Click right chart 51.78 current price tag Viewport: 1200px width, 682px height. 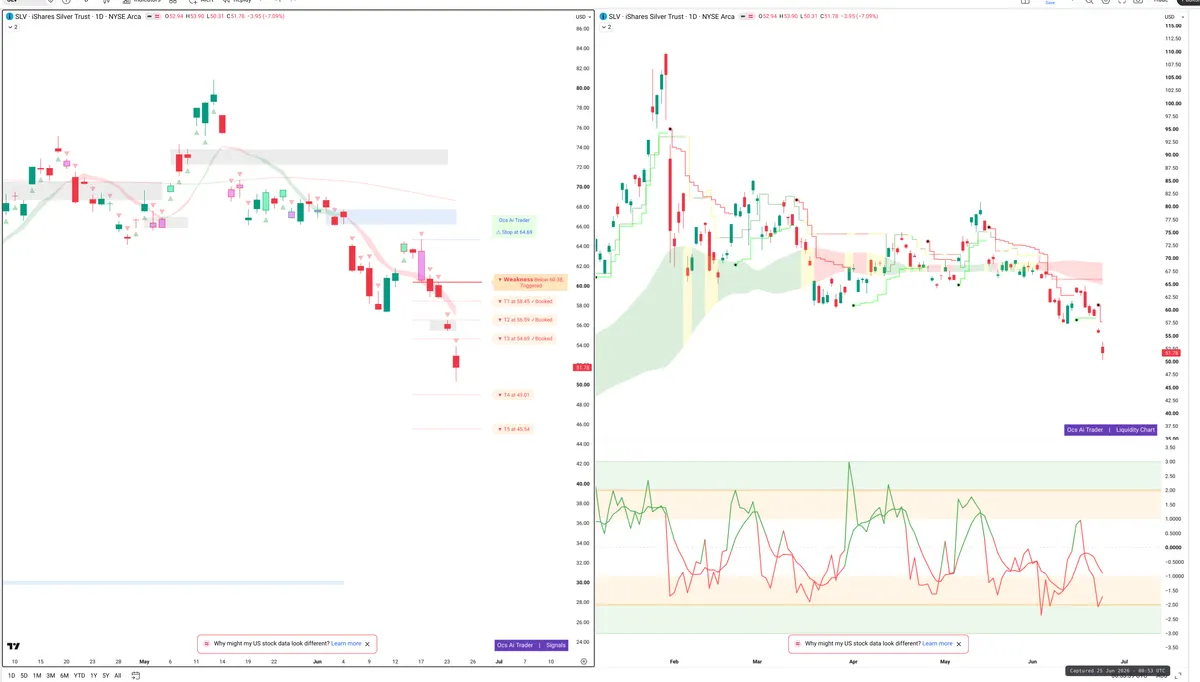point(1171,353)
